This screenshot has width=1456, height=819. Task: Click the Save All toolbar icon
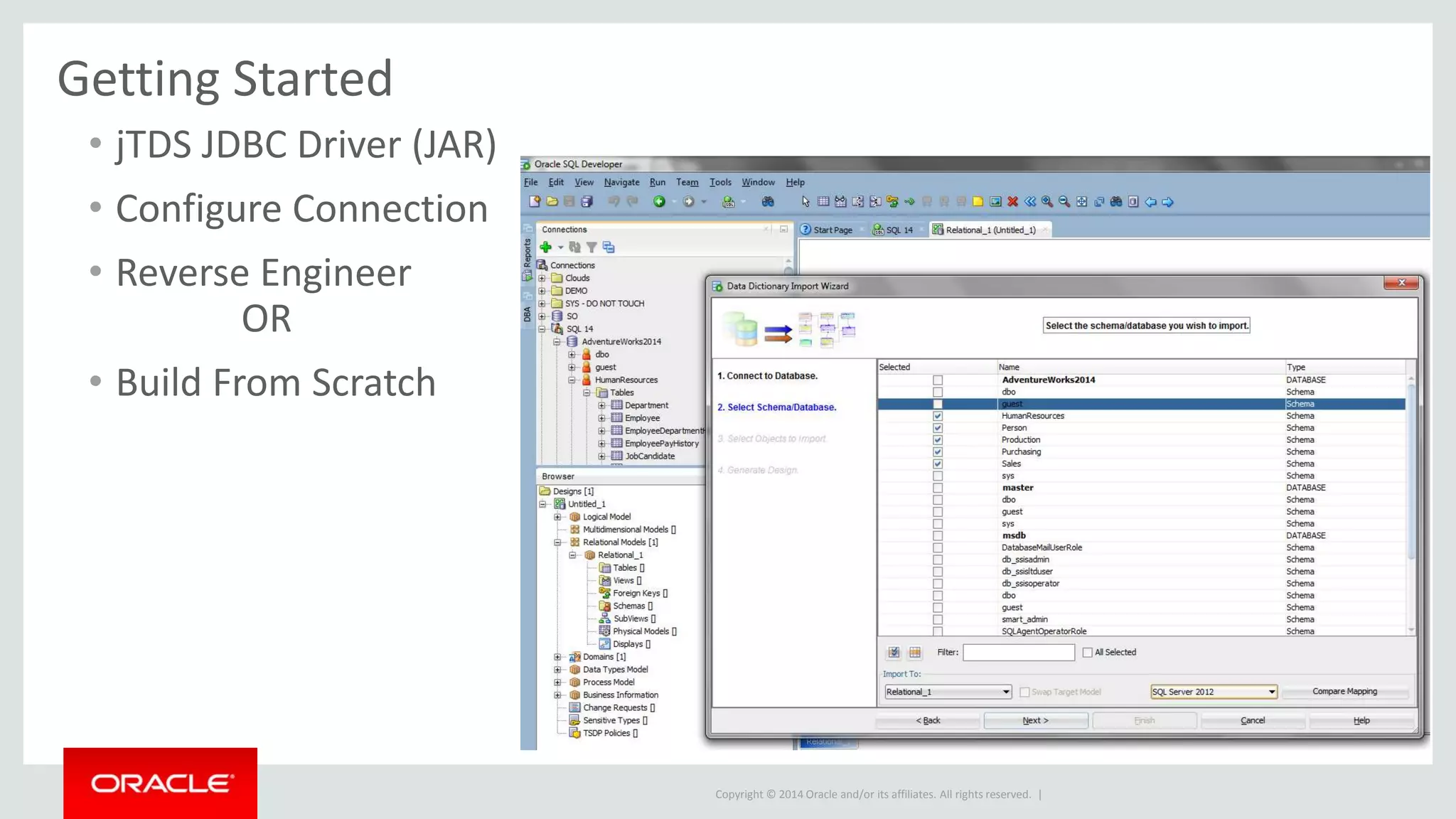[587, 202]
